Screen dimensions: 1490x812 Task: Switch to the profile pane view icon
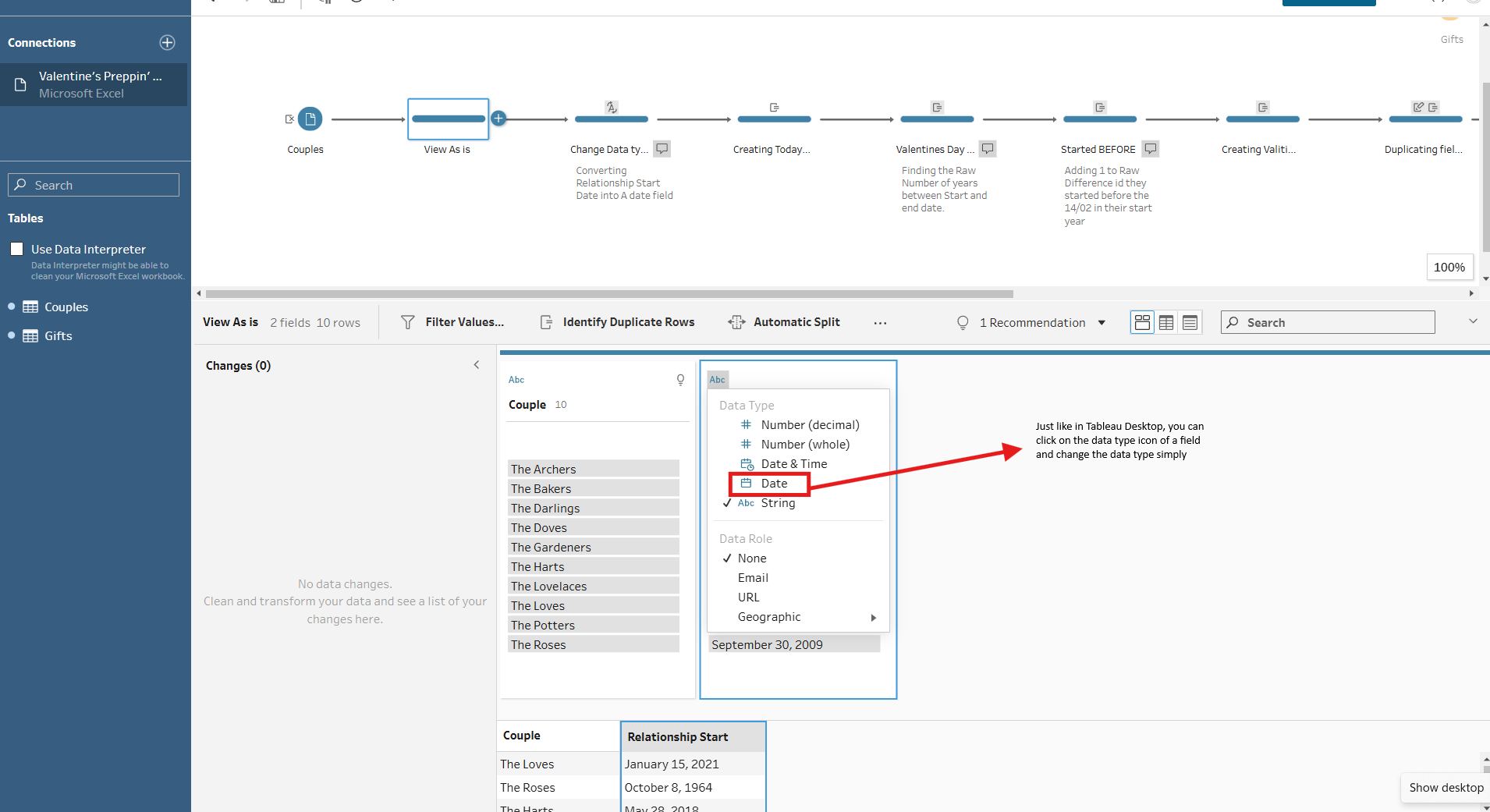[1142, 323]
